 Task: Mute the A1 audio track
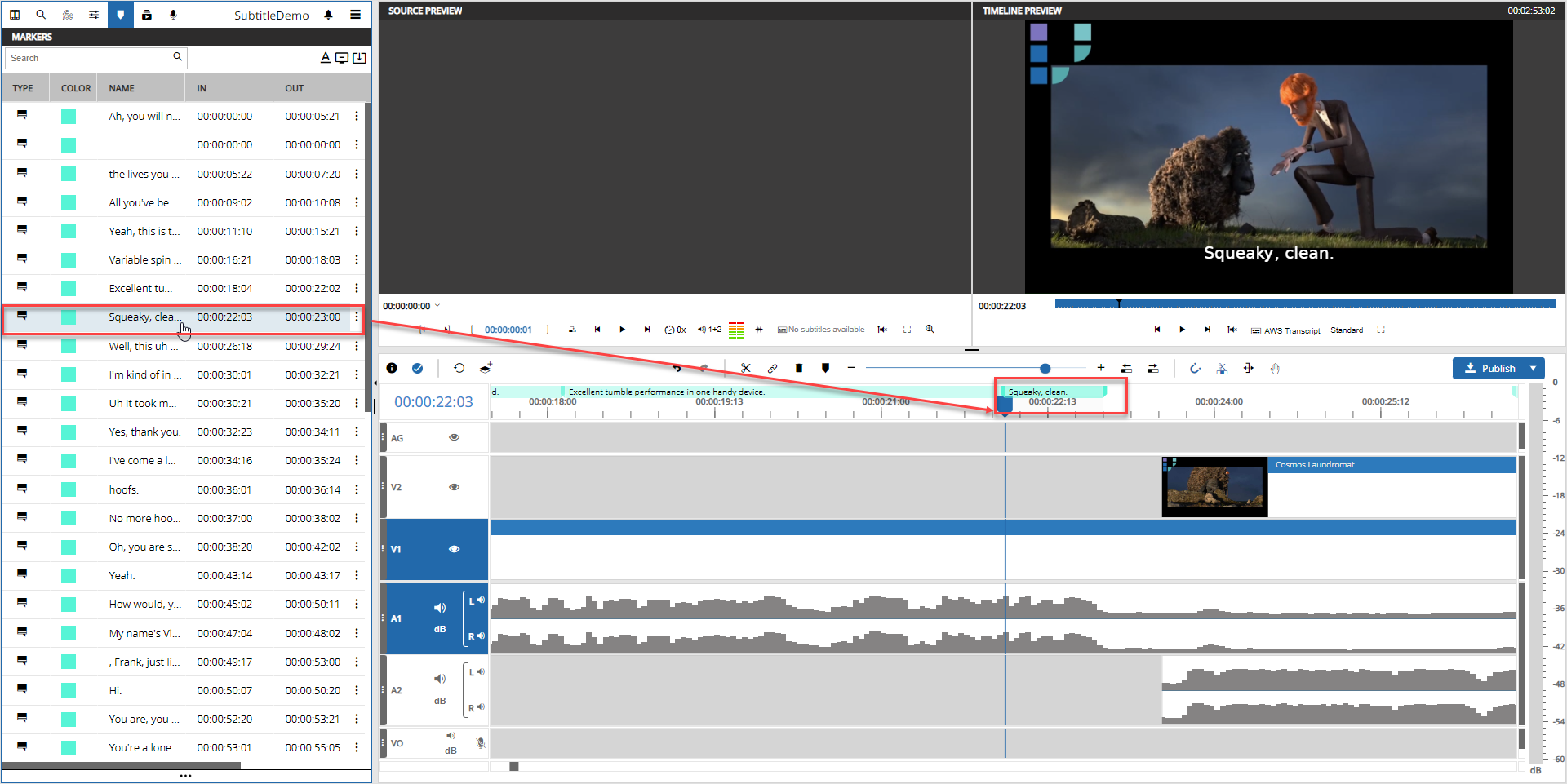pyautogui.click(x=440, y=608)
